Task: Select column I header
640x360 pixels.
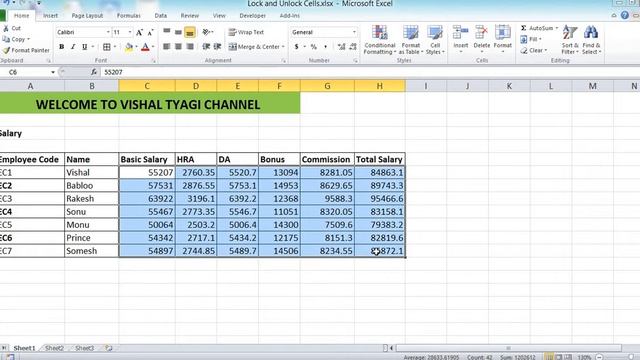Action: tap(426, 86)
